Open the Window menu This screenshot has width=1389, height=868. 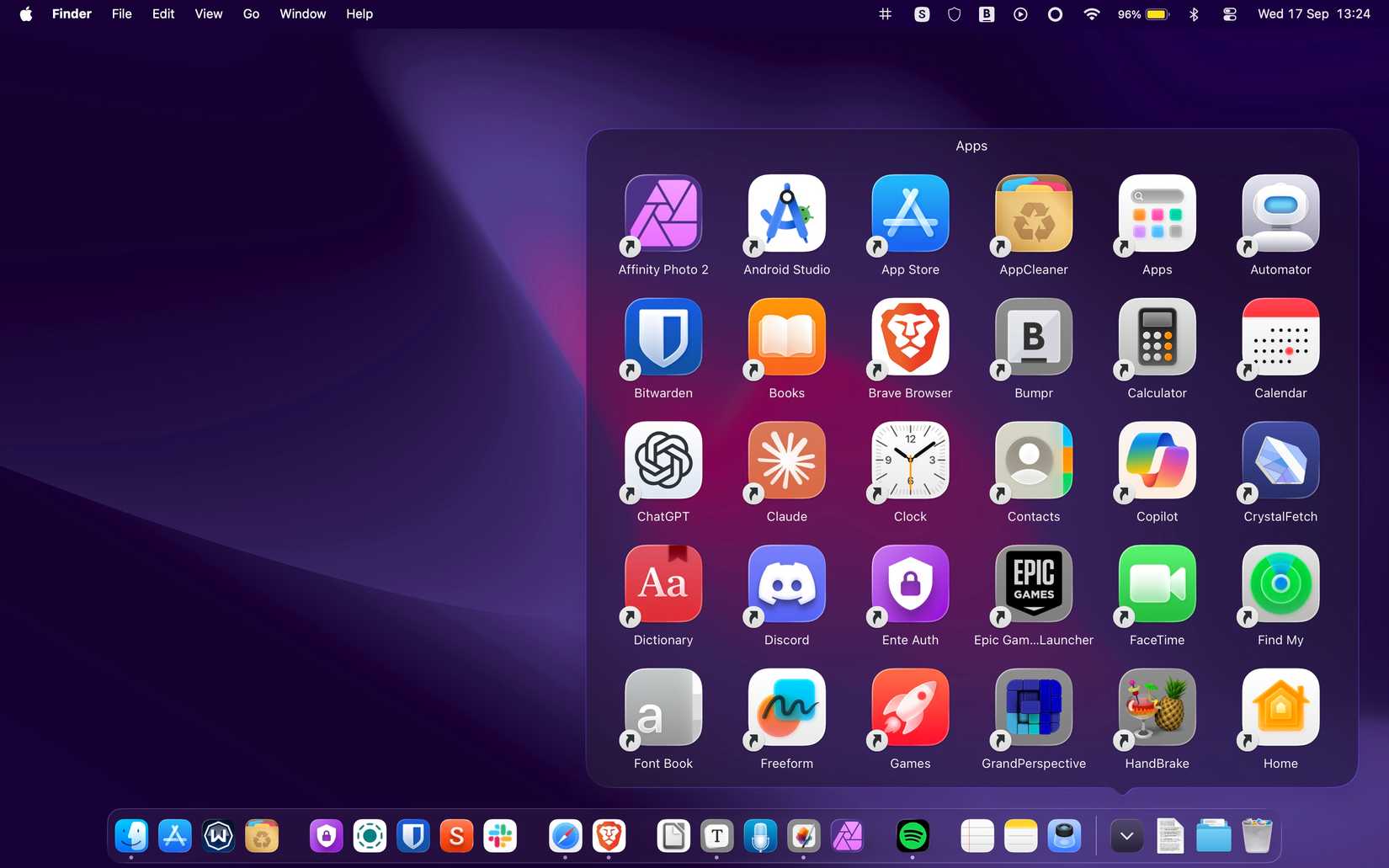click(303, 13)
